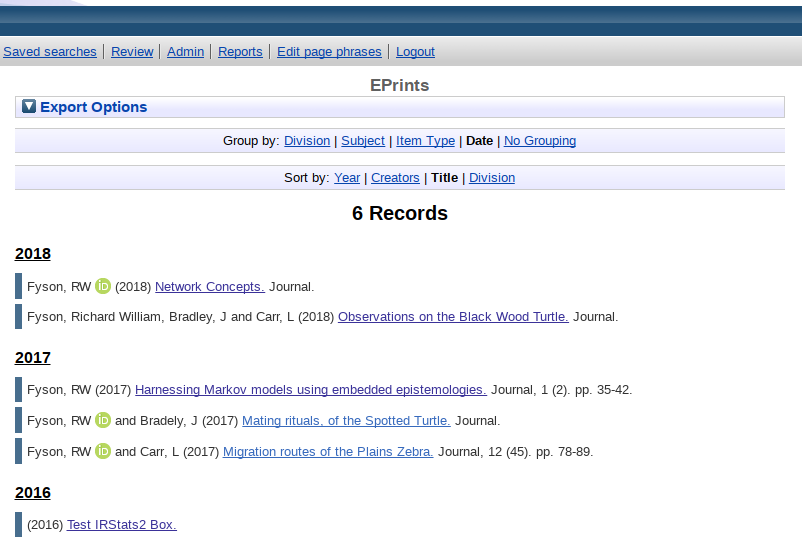Viewport: 802px width, 548px height.
Task: Click ORCID icon in Mating rituals entry
Action: [x=103, y=421]
